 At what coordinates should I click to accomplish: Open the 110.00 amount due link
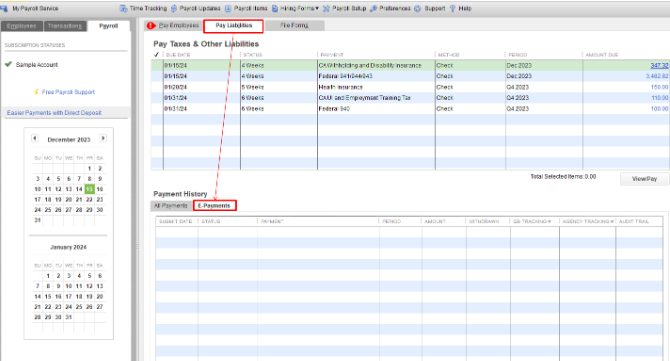pyautogui.click(x=659, y=98)
